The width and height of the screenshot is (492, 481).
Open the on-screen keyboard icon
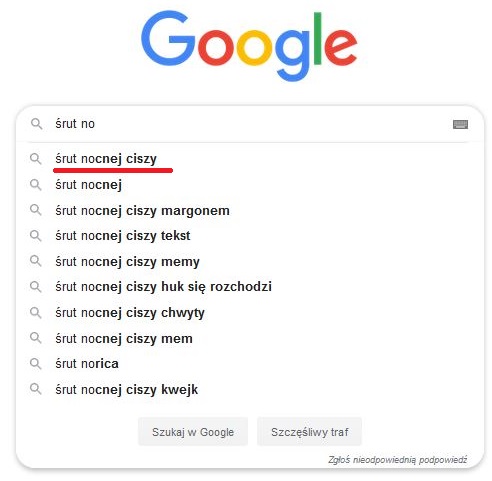[460, 124]
